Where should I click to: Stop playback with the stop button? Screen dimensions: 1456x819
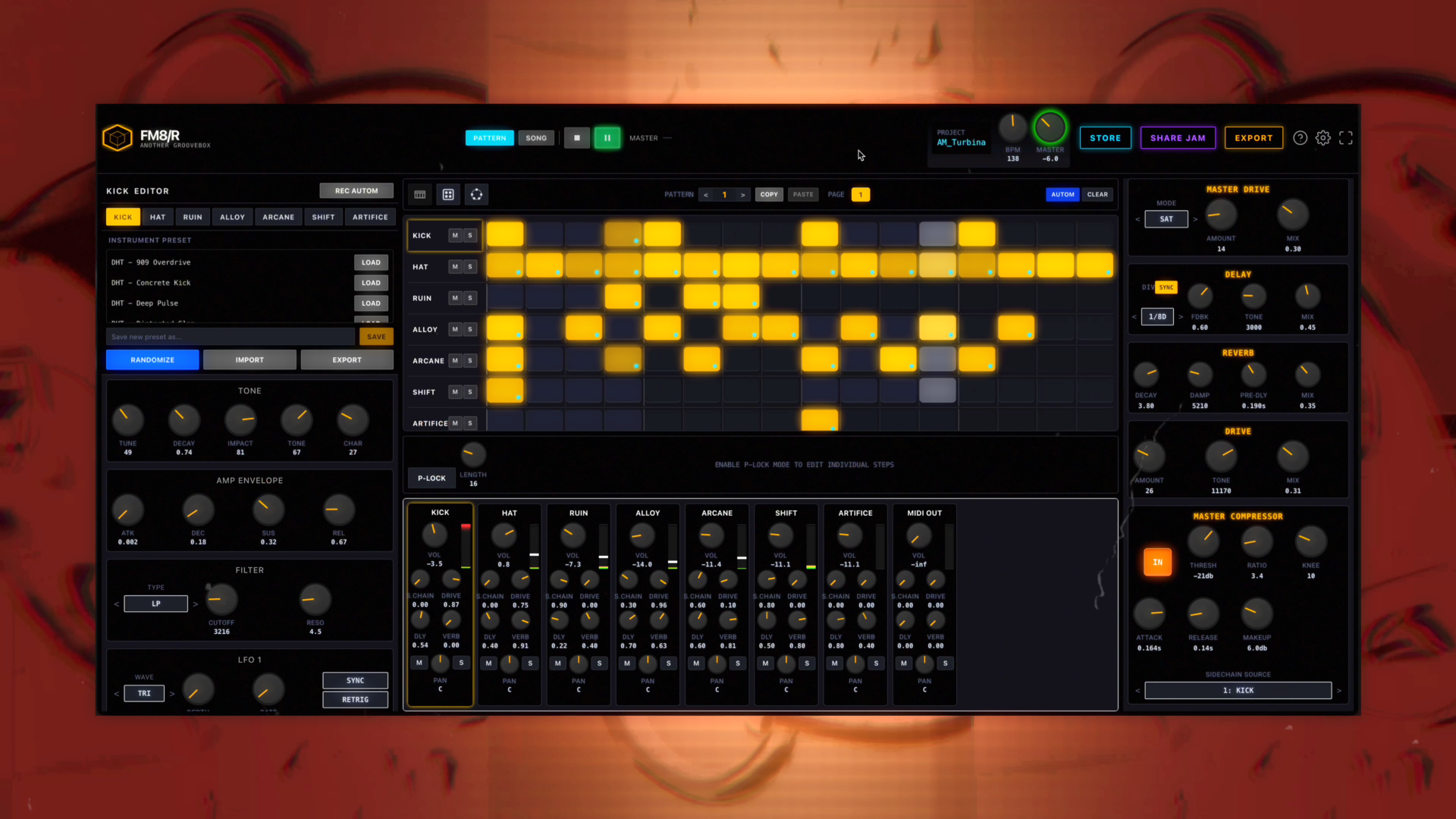[576, 138]
